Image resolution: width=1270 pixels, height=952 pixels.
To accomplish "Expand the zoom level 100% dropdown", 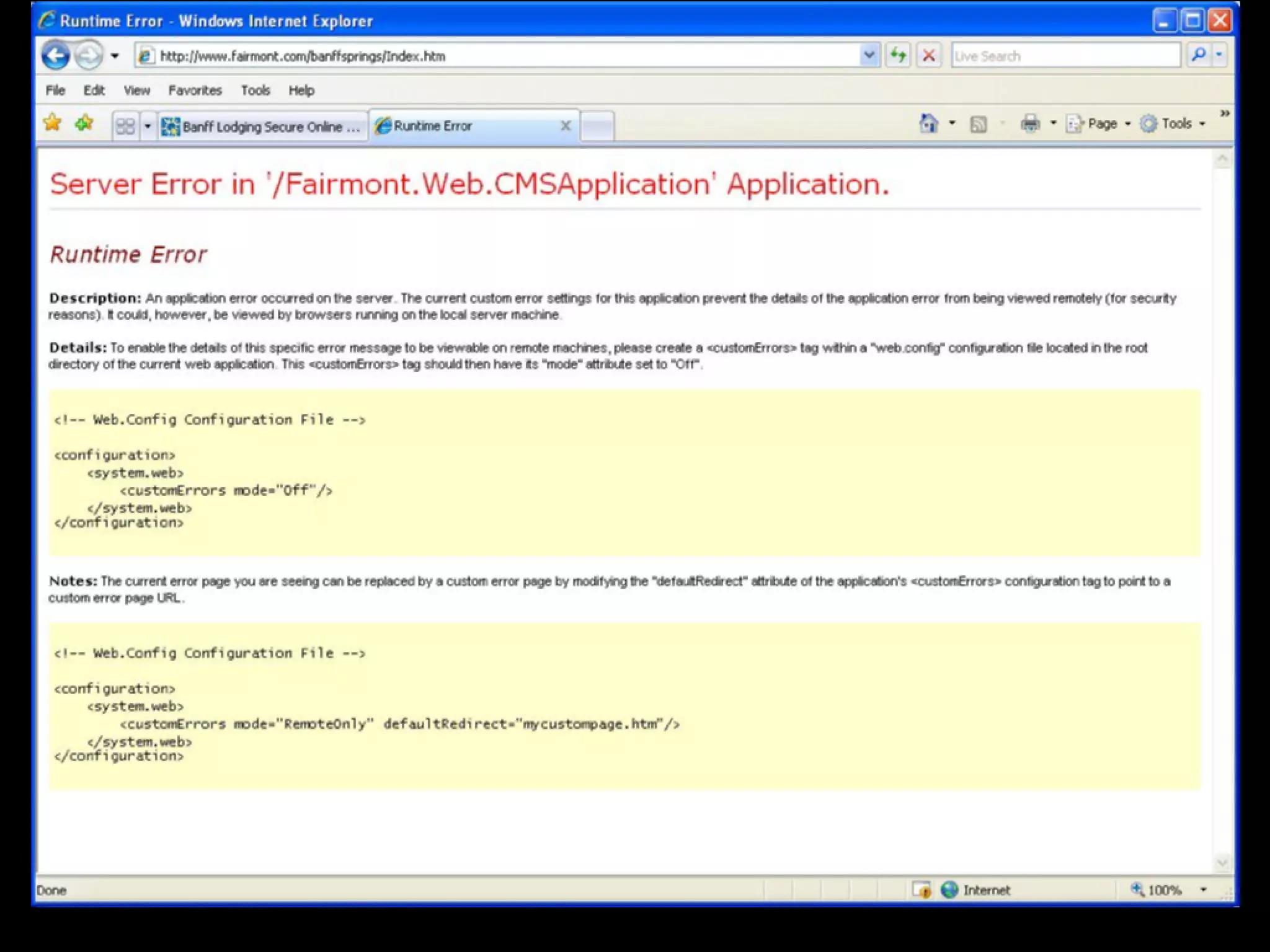I will [1203, 890].
